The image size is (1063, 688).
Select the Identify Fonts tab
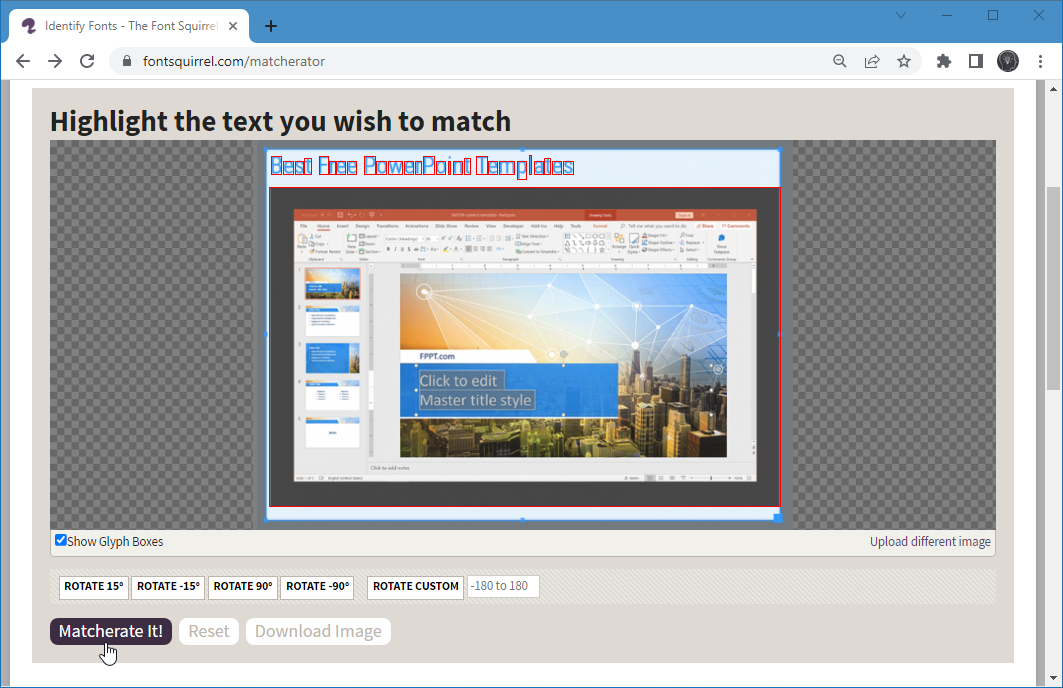(x=129, y=26)
